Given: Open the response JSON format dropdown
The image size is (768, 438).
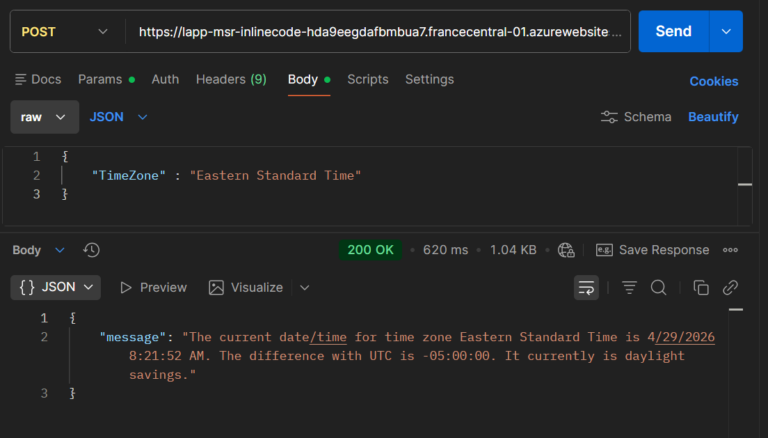Looking at the screenshot, I should pos(56,288).
